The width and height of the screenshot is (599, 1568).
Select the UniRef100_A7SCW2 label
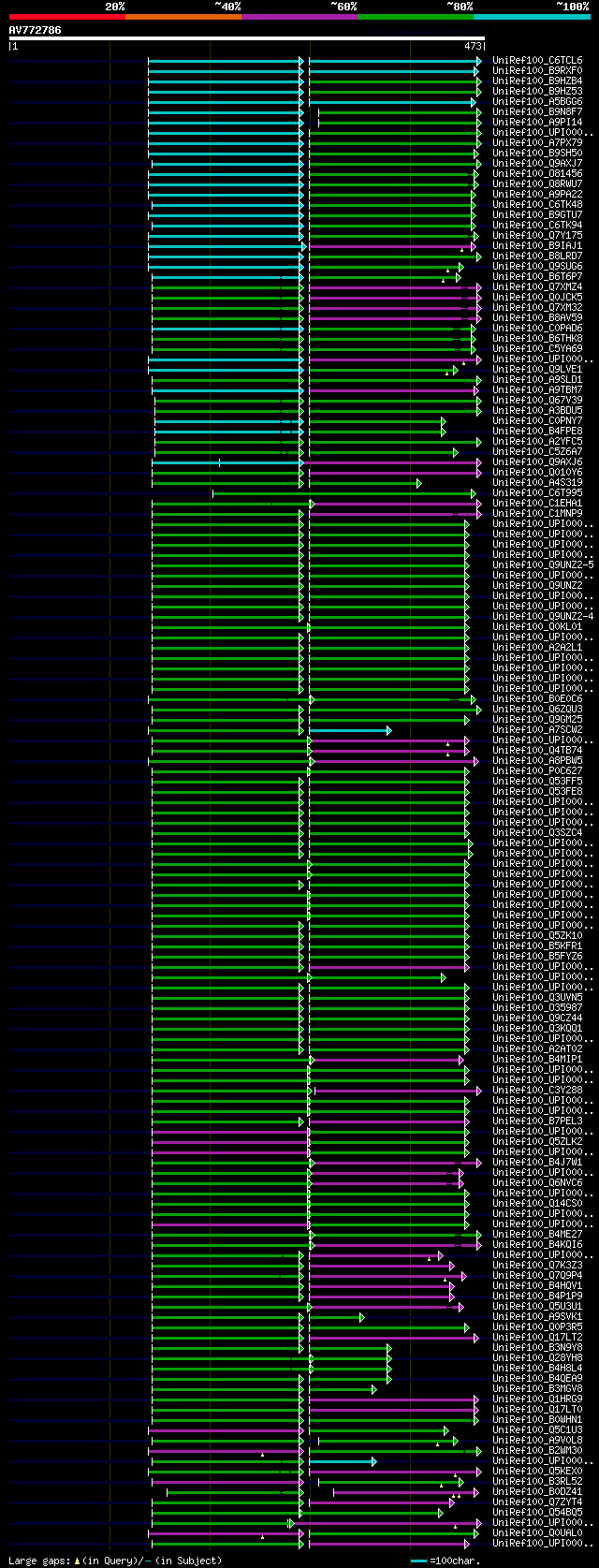[x=537, y=730]
